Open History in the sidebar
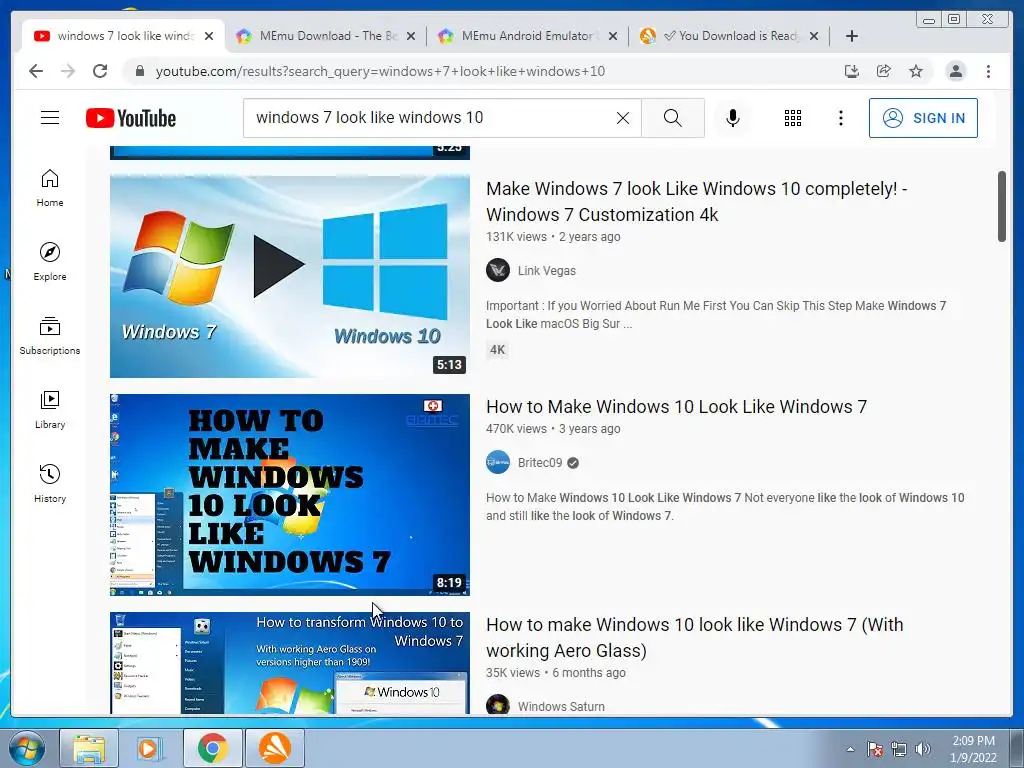1024x768 pixels. coord(50,483)
